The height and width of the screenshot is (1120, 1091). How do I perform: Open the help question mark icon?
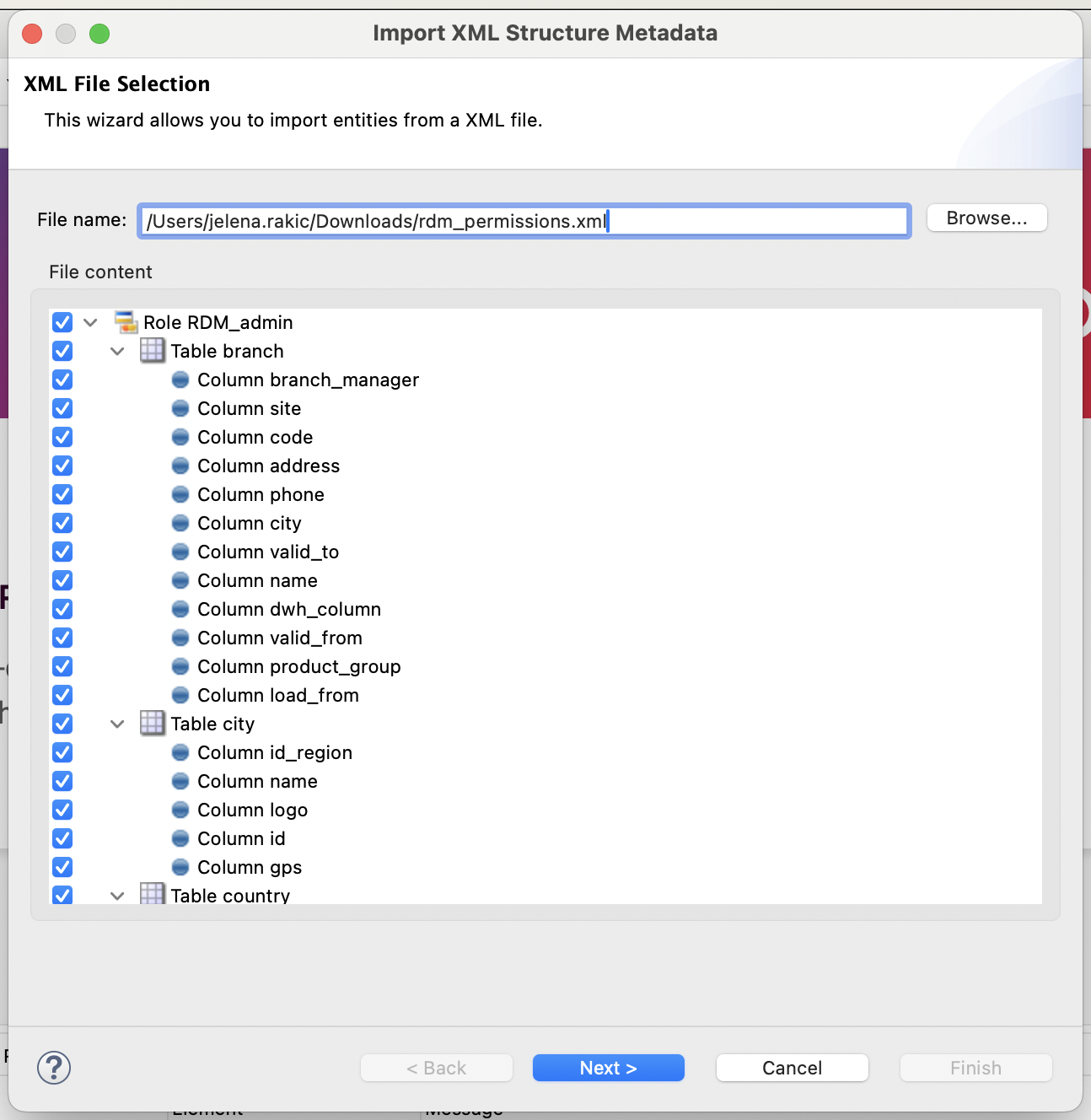(x=54, y=1068)
